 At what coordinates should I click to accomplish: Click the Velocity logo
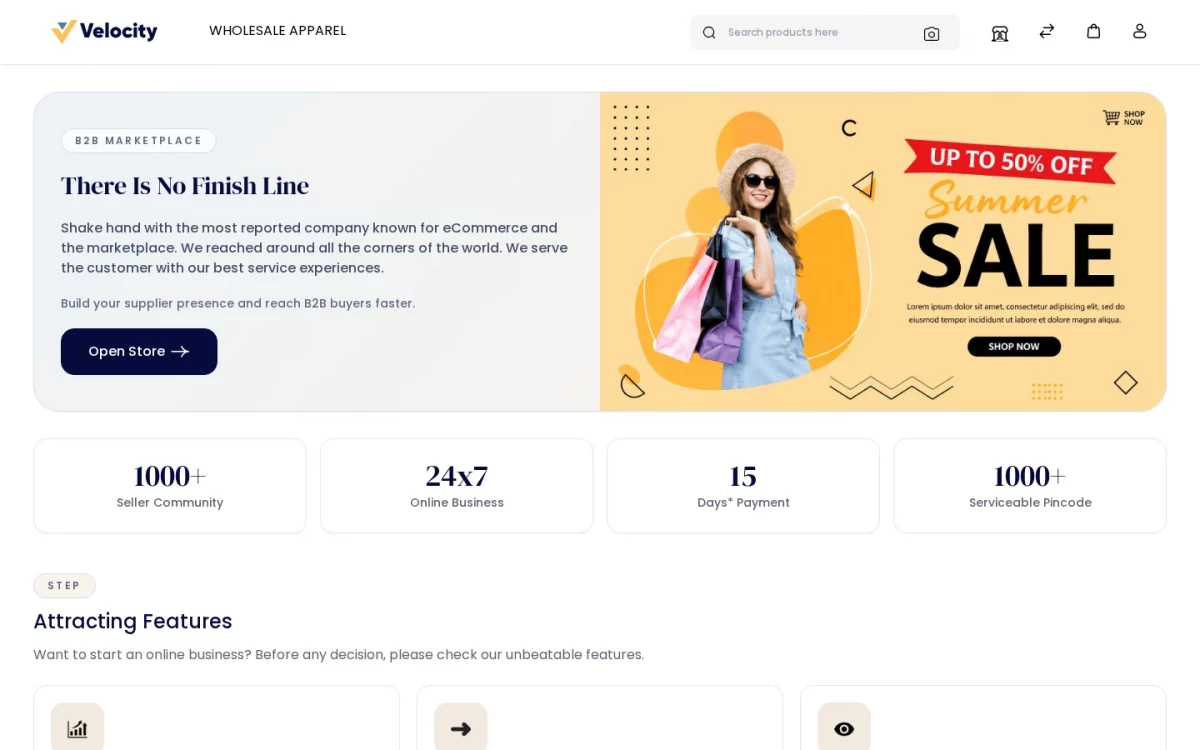(x=104, y=32)
